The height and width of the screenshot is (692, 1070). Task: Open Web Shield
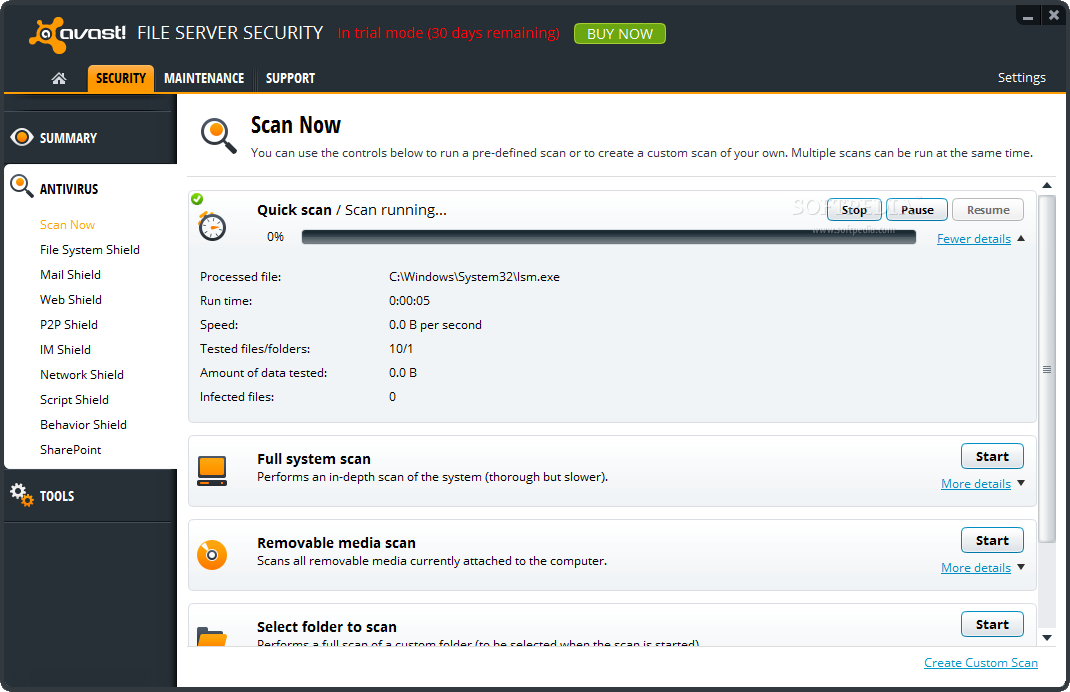point(70,300)
